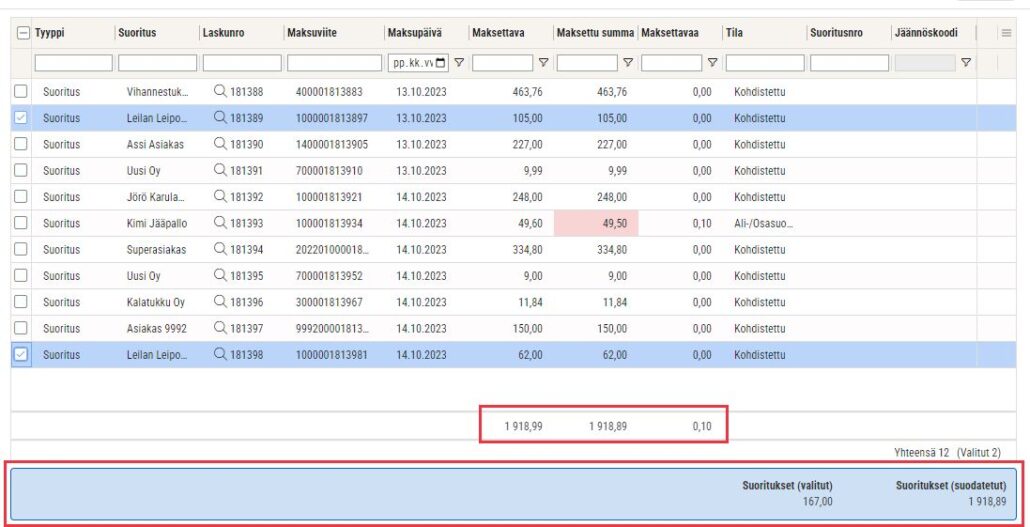1030x527 pixels.
Task: Open invoice 181388 via magnifier icon
Action: (220, 92)
